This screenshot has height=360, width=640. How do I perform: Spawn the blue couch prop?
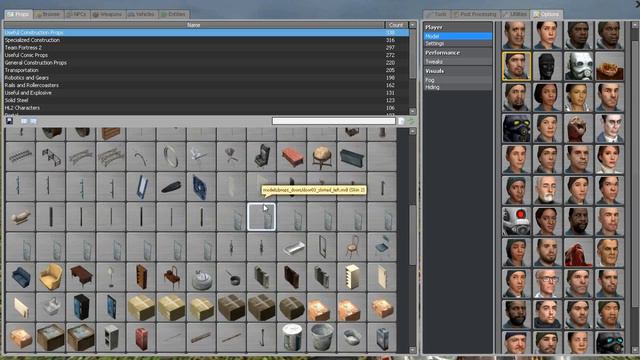click(20, 277)
